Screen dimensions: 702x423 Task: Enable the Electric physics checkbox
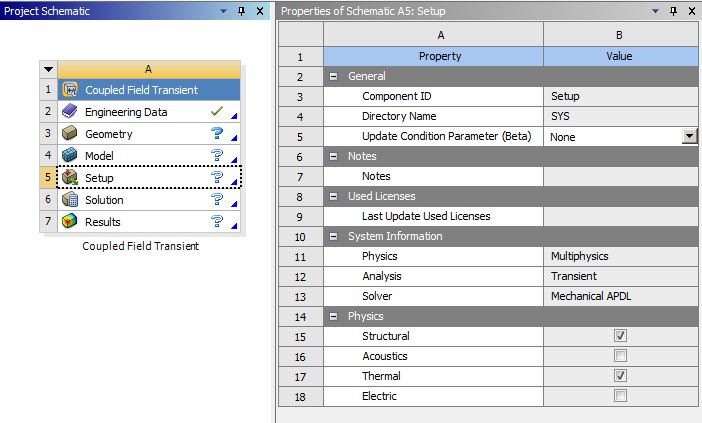click(620, 396)
